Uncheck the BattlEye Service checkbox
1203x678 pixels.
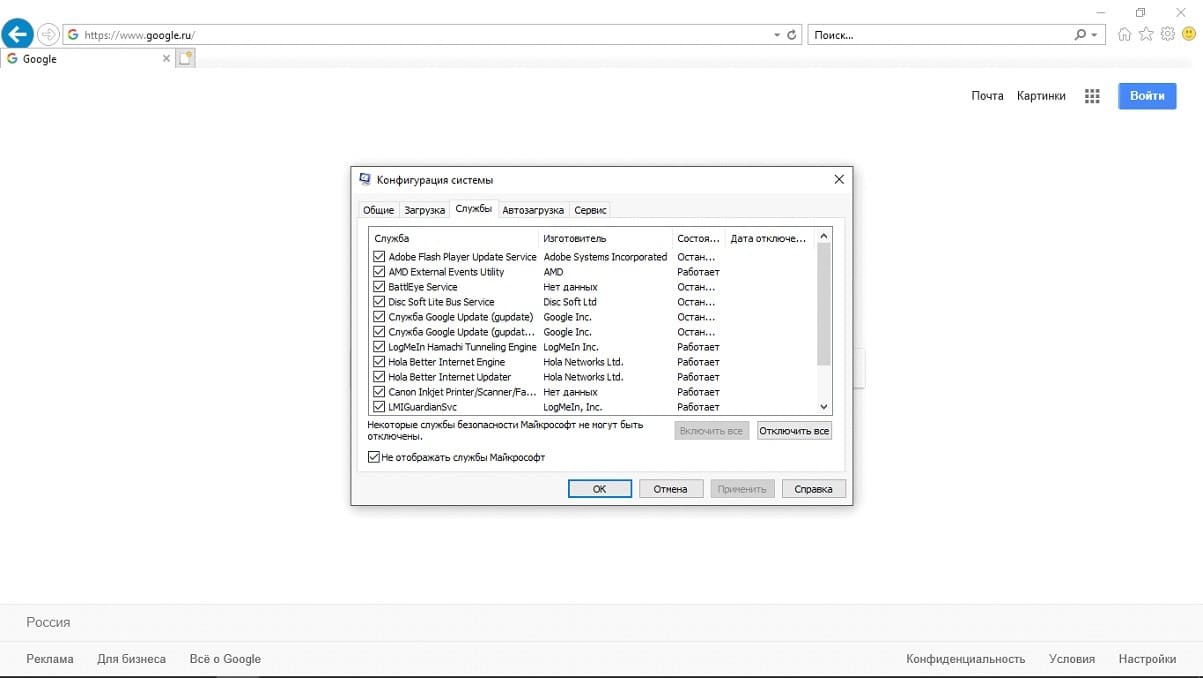click(x=379, y=287)
